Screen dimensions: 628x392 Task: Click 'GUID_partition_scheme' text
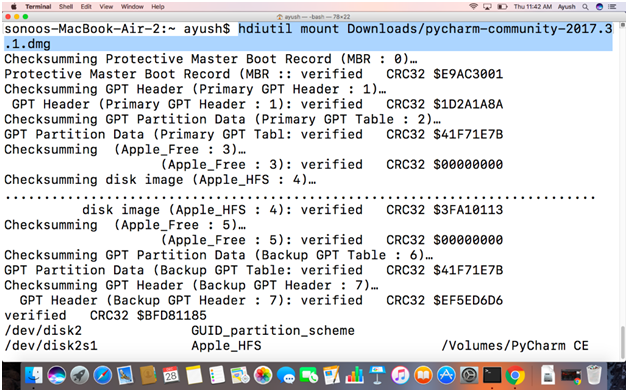[x=273, y=331]
